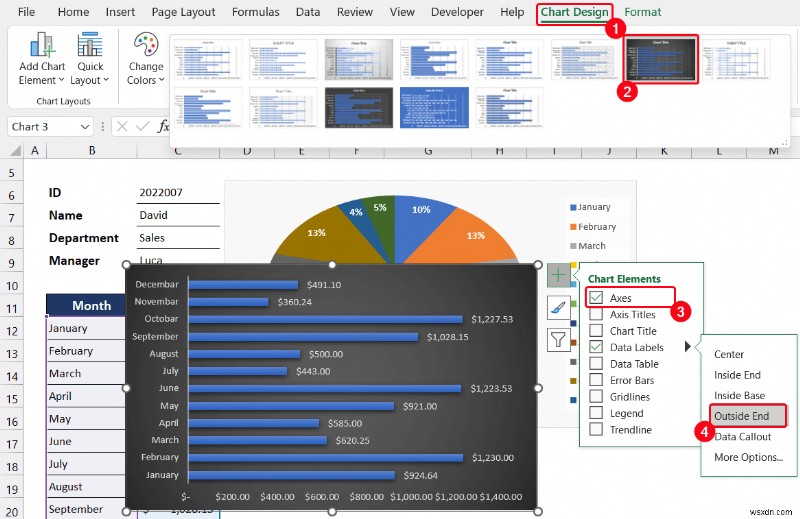Click the Chart Elements plus button
Screen dimensions: 800x519
click(559, 276)
